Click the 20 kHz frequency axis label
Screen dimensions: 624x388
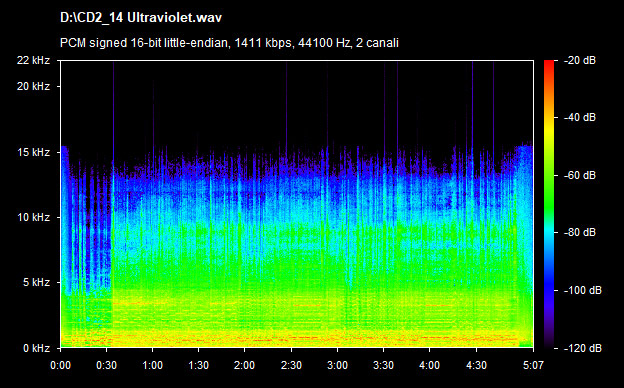pos(33,86)
